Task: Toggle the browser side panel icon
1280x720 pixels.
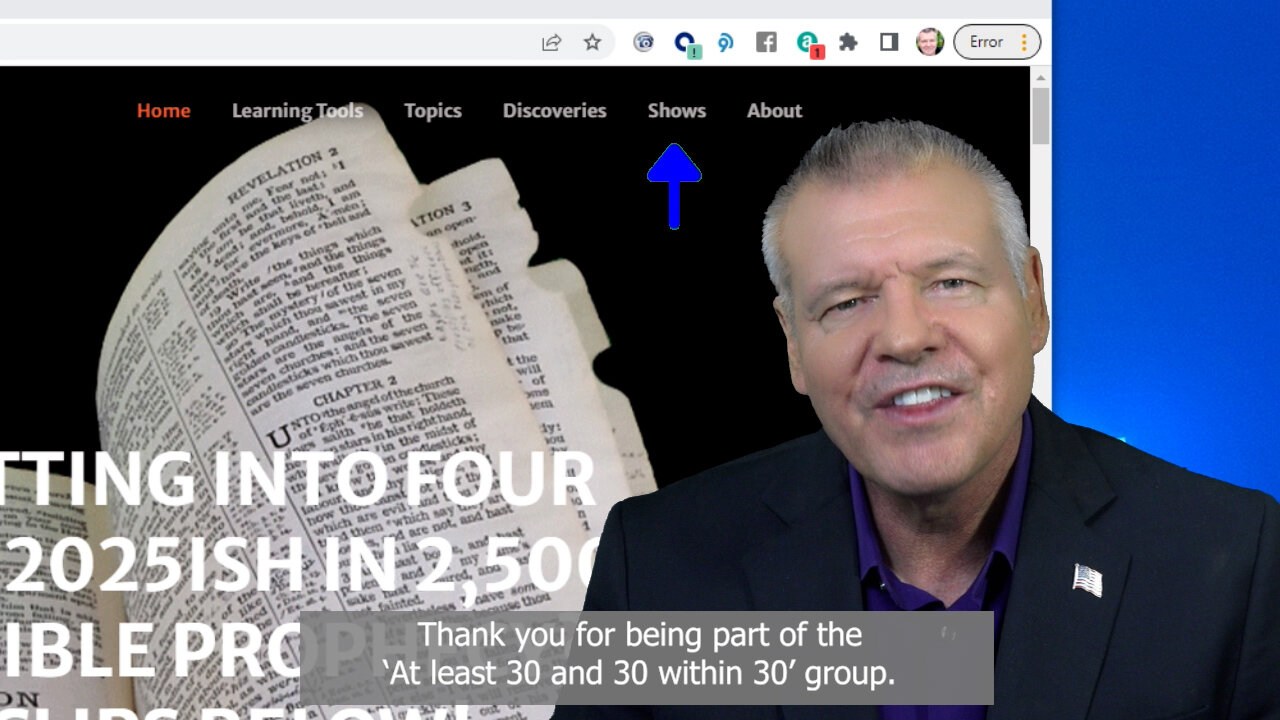Action: point(888,42)
